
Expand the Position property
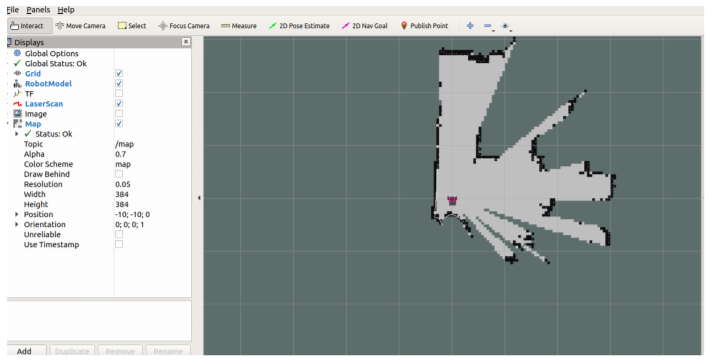pos(17,214)
